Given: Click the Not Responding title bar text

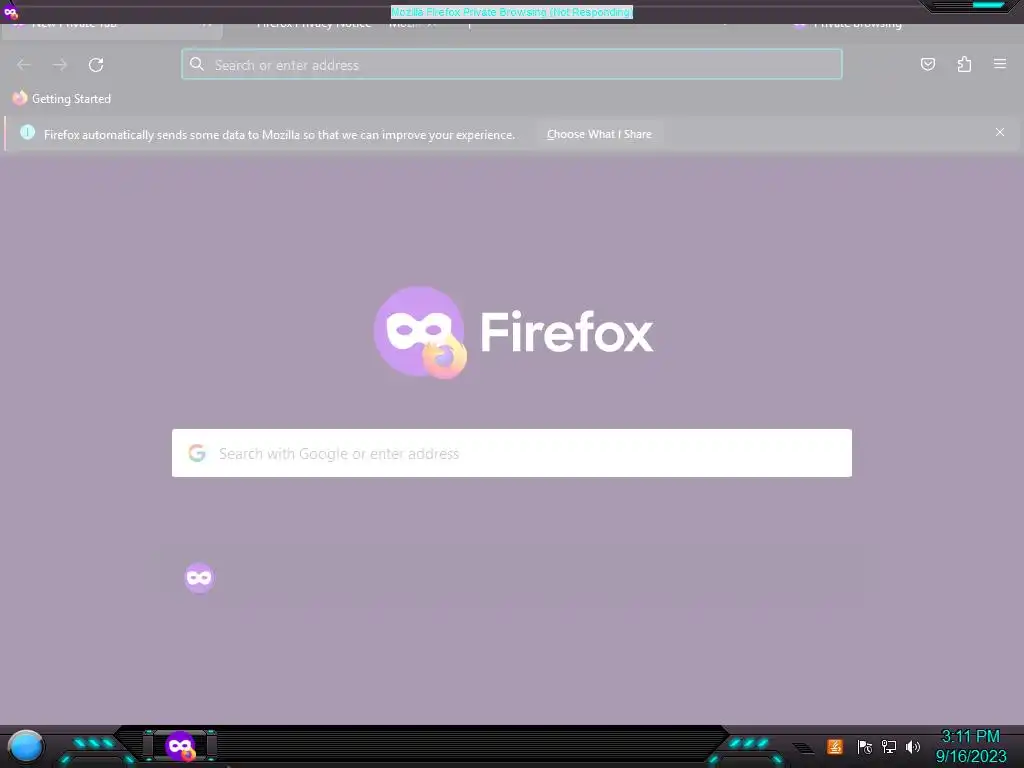Looking at the screenshot, I should tap(512, 12).
